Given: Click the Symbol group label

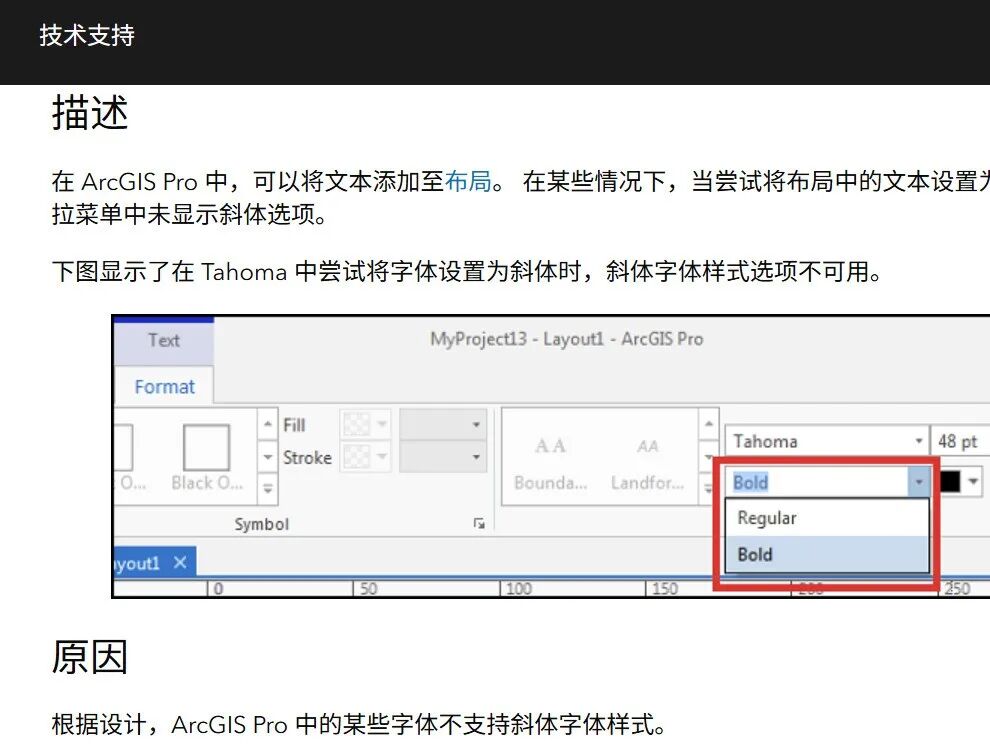Looking at the screenshot, I should point(261,524).
